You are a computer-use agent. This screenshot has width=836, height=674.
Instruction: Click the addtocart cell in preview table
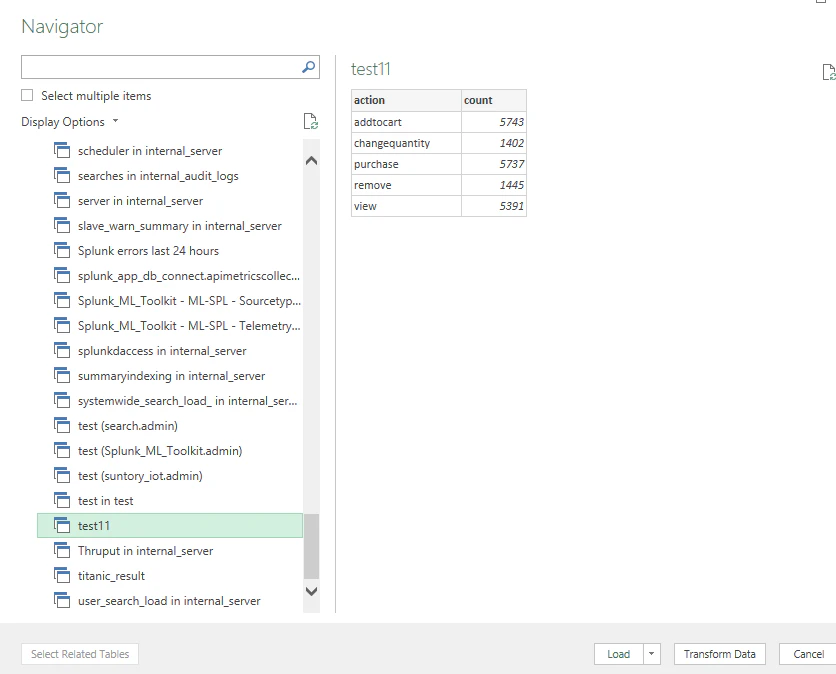click(x=406, y=122)
